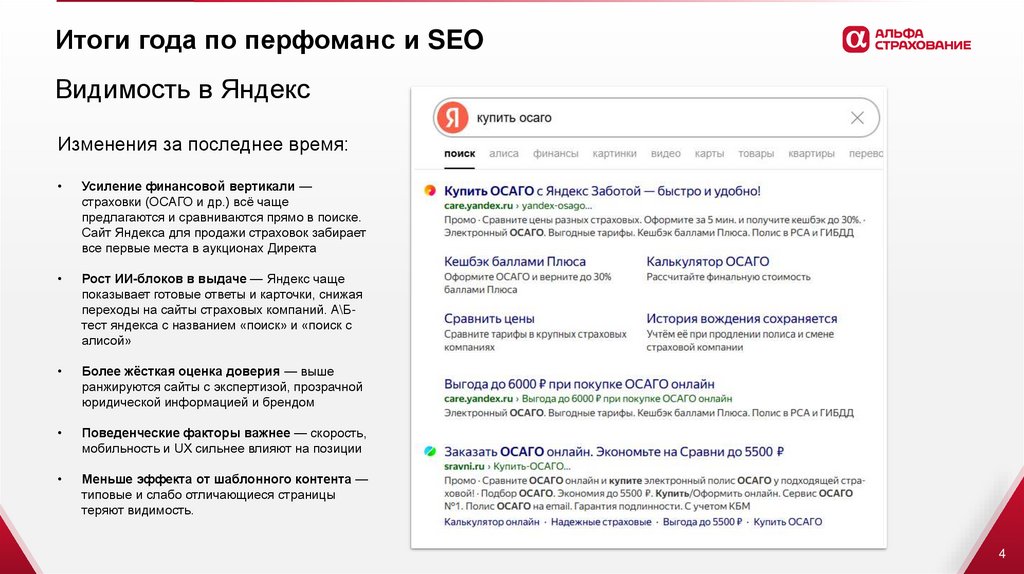
Task: Click 'Изменения за последнее время:' text
Action: pos(203,144)
